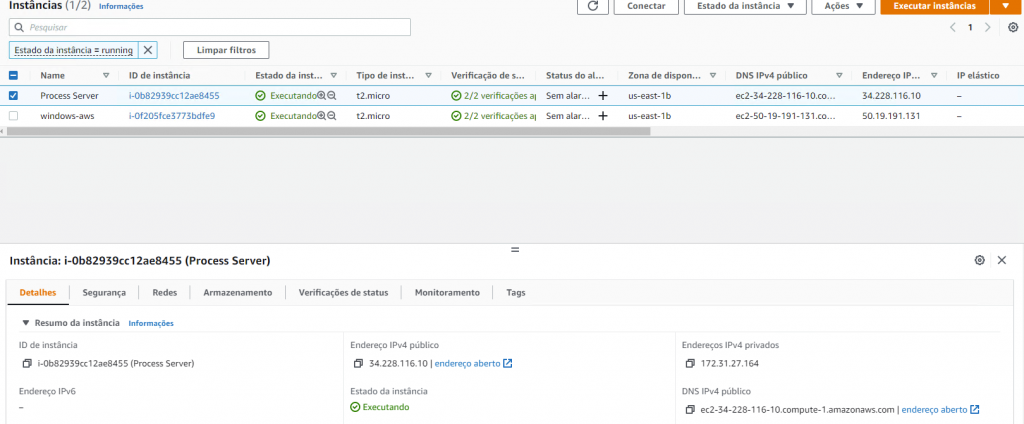Switch to the Segurança tab
This screenshot has width=1024, height=424.
[104, 292]
